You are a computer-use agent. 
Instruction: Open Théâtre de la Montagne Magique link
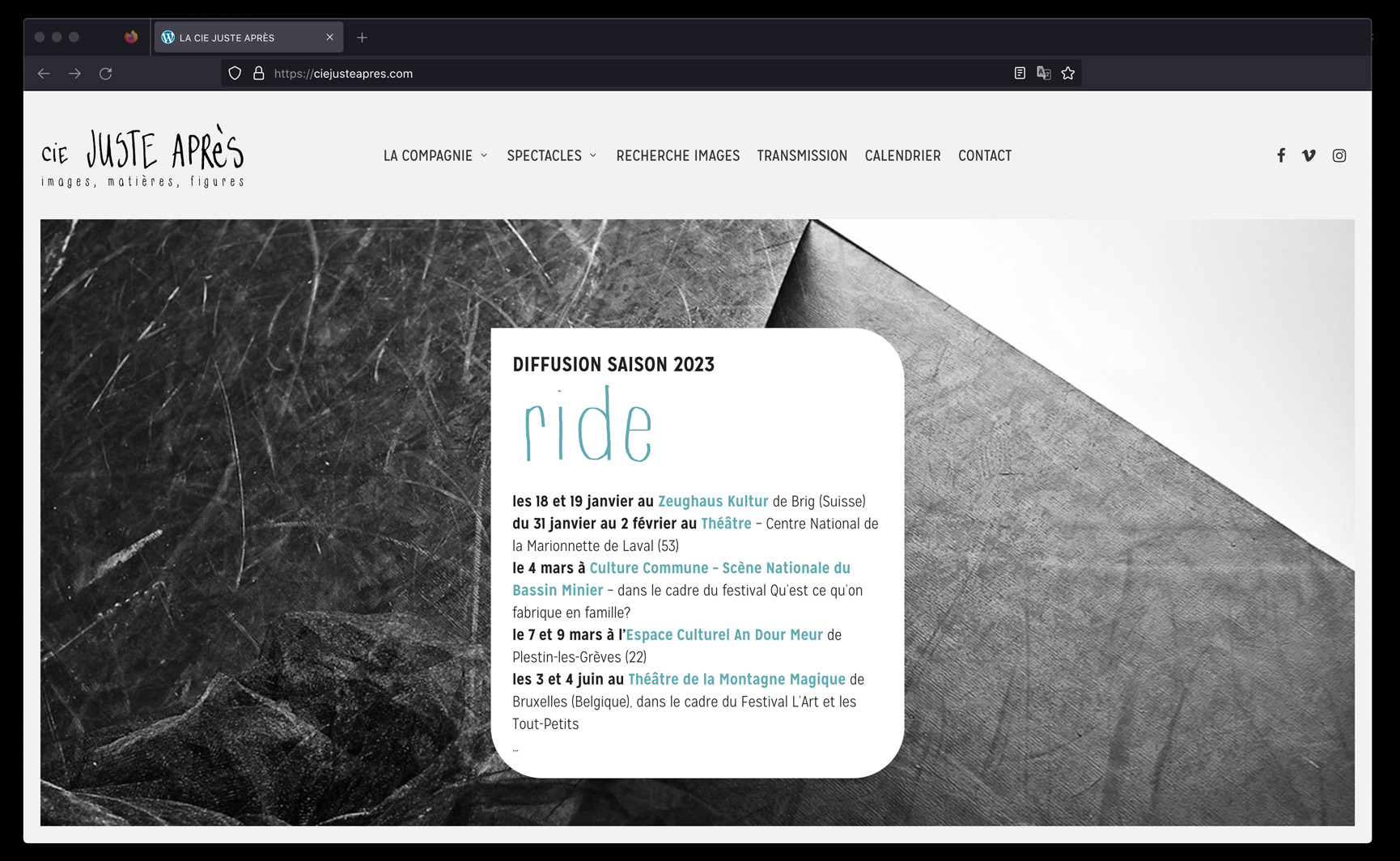[x=736, y=679]
